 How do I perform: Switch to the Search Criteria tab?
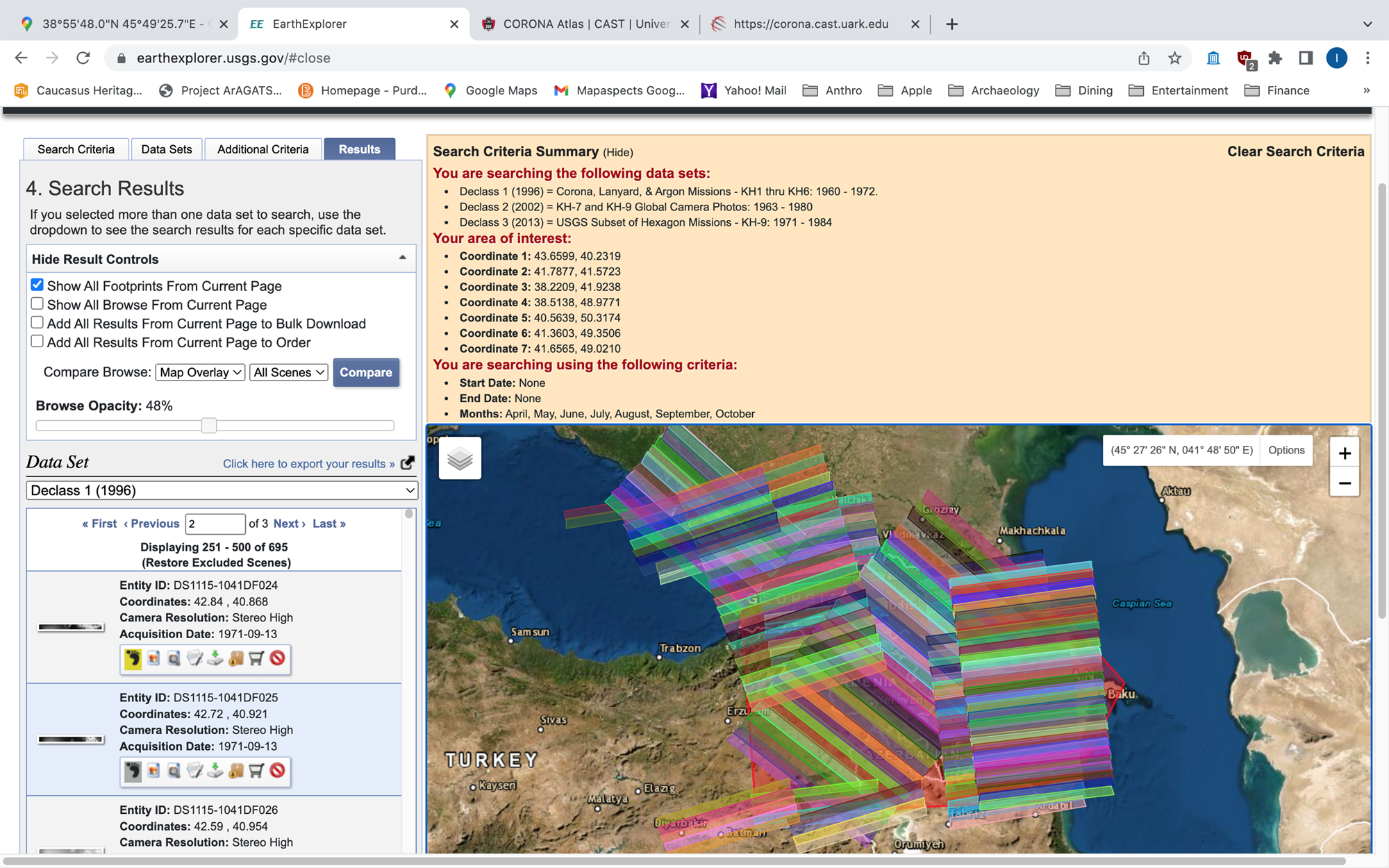coord(75,149)
